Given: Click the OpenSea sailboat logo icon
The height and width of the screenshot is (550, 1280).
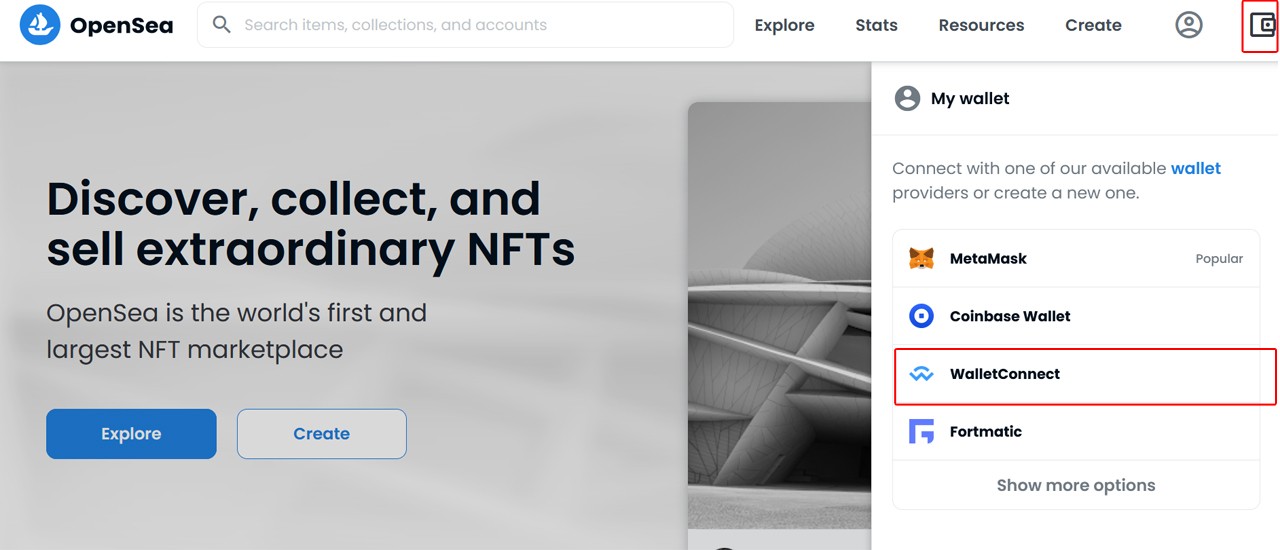Looking at the screenshot, I should pos(40,25).
